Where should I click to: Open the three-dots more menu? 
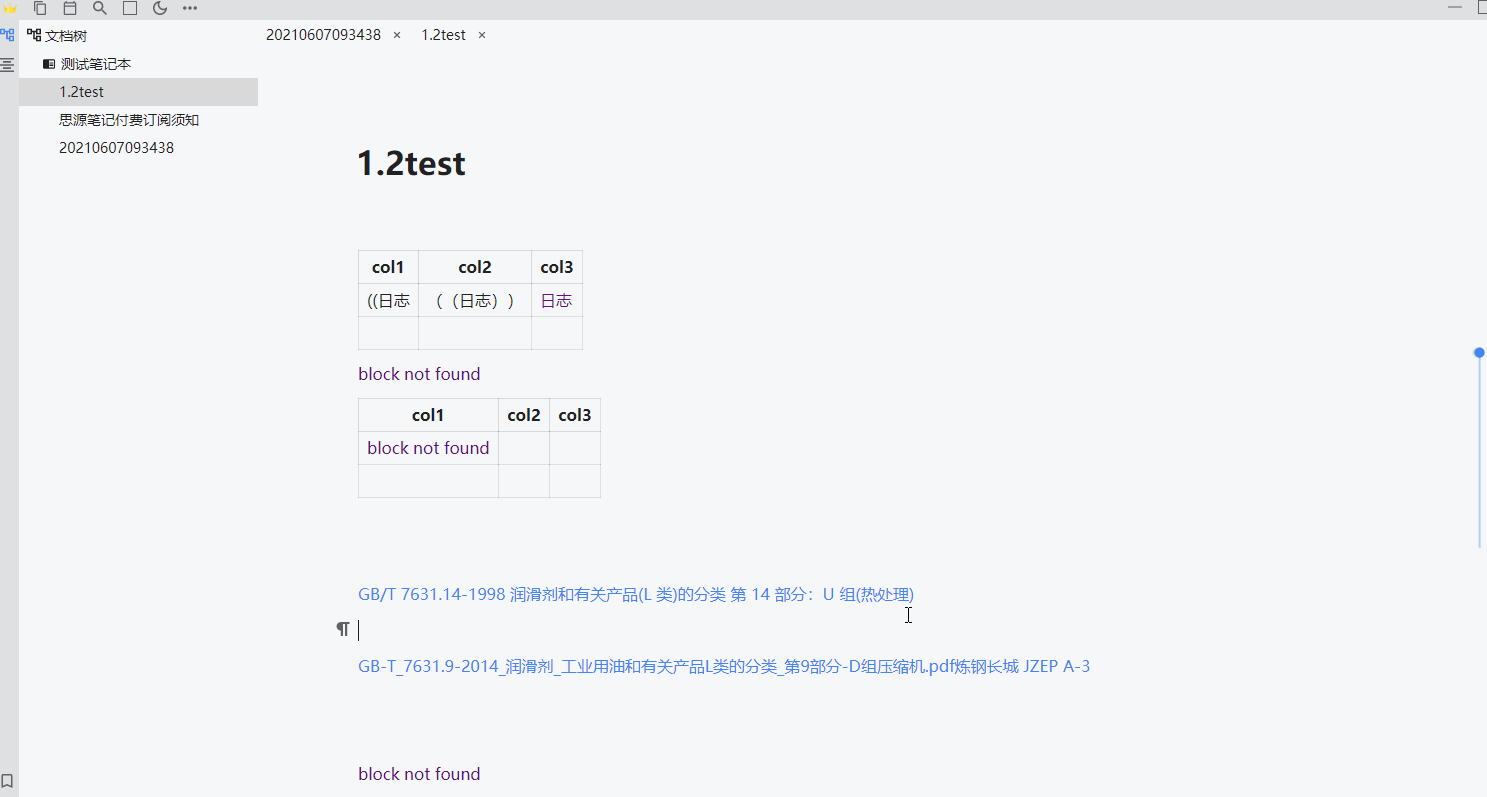190,8
